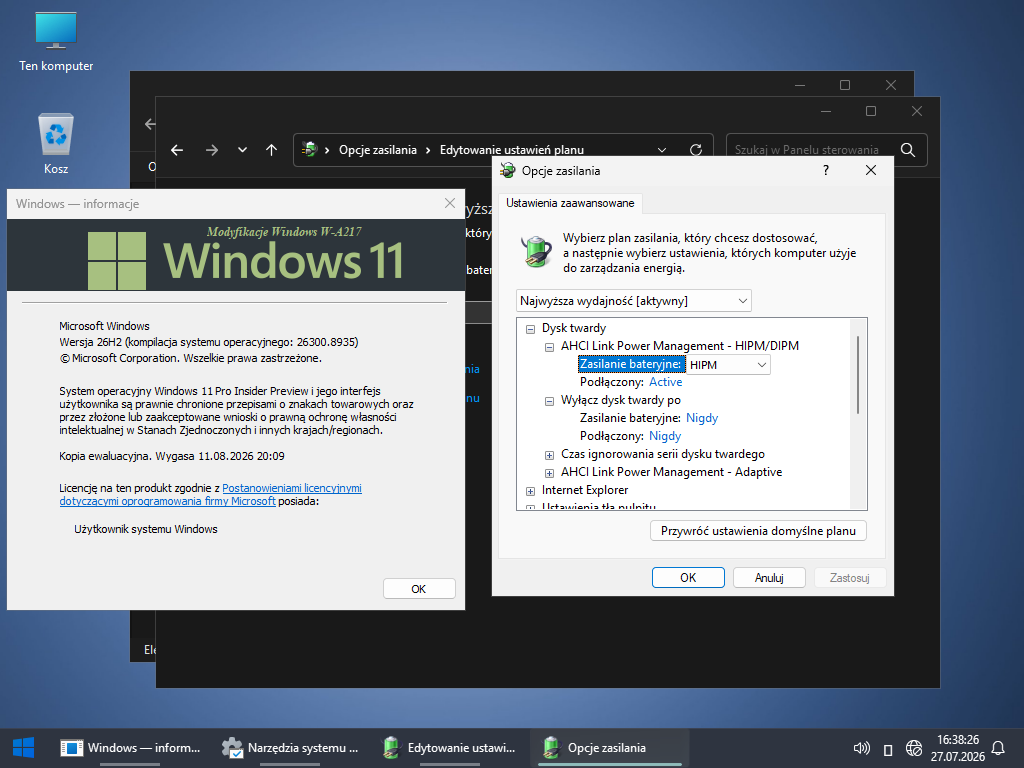The width and height of the screenshot is (1024, 768).
Task: Confirm with OK in Opcje zasilania
Action: (688, 578)
